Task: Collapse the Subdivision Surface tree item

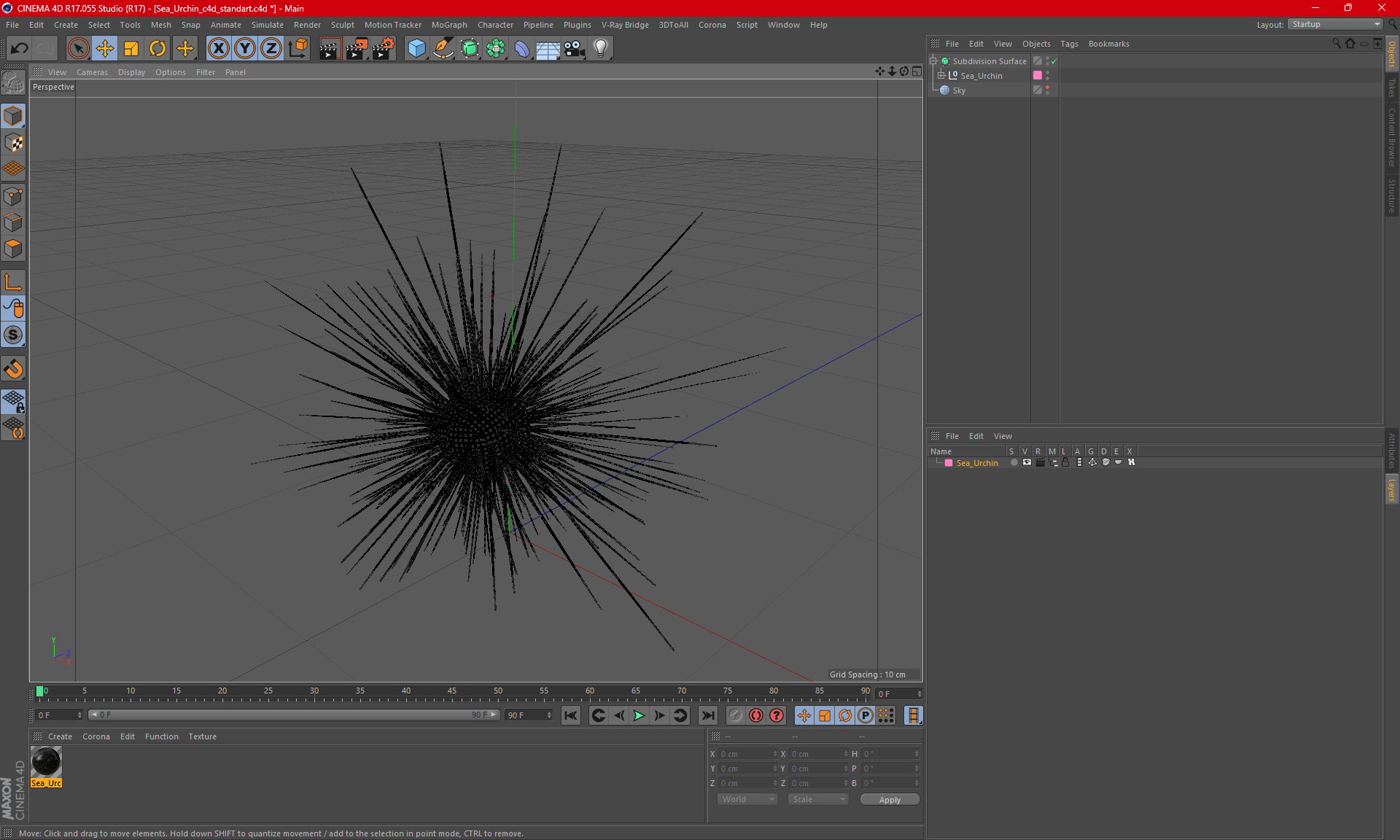Action: tap(933, 61)
